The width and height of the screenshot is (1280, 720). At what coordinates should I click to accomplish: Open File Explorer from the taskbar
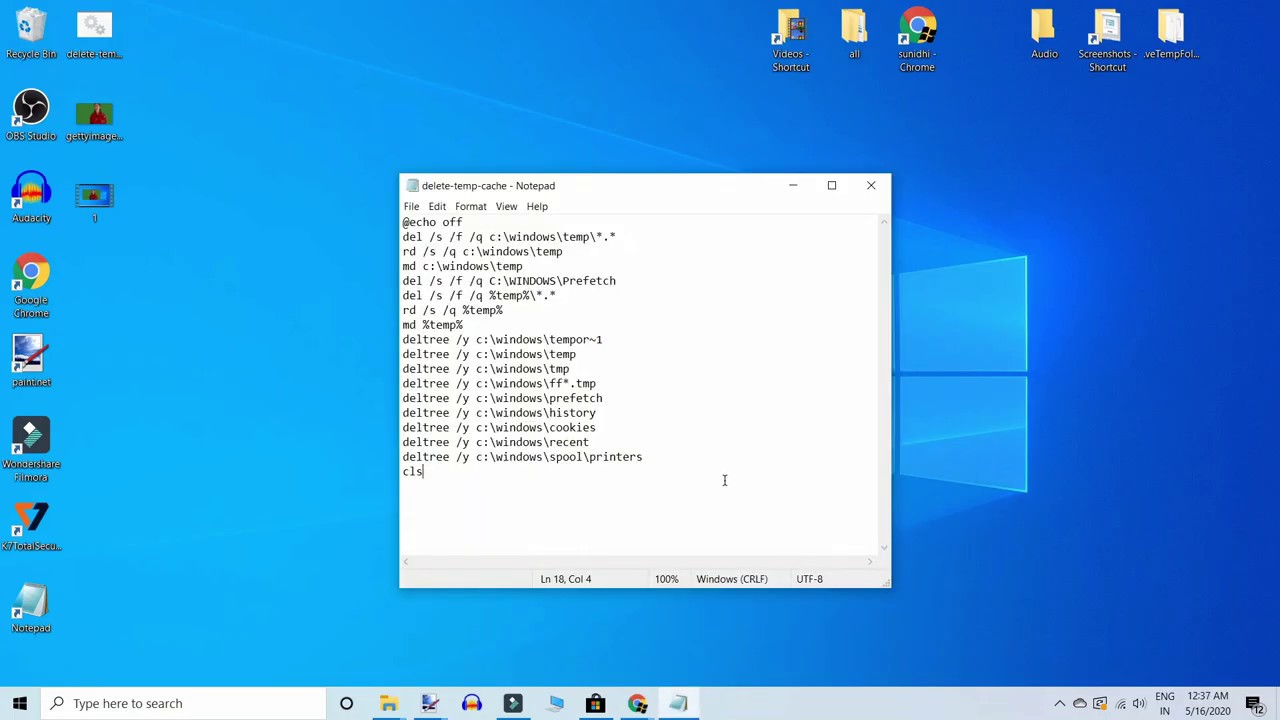(388, 703)
